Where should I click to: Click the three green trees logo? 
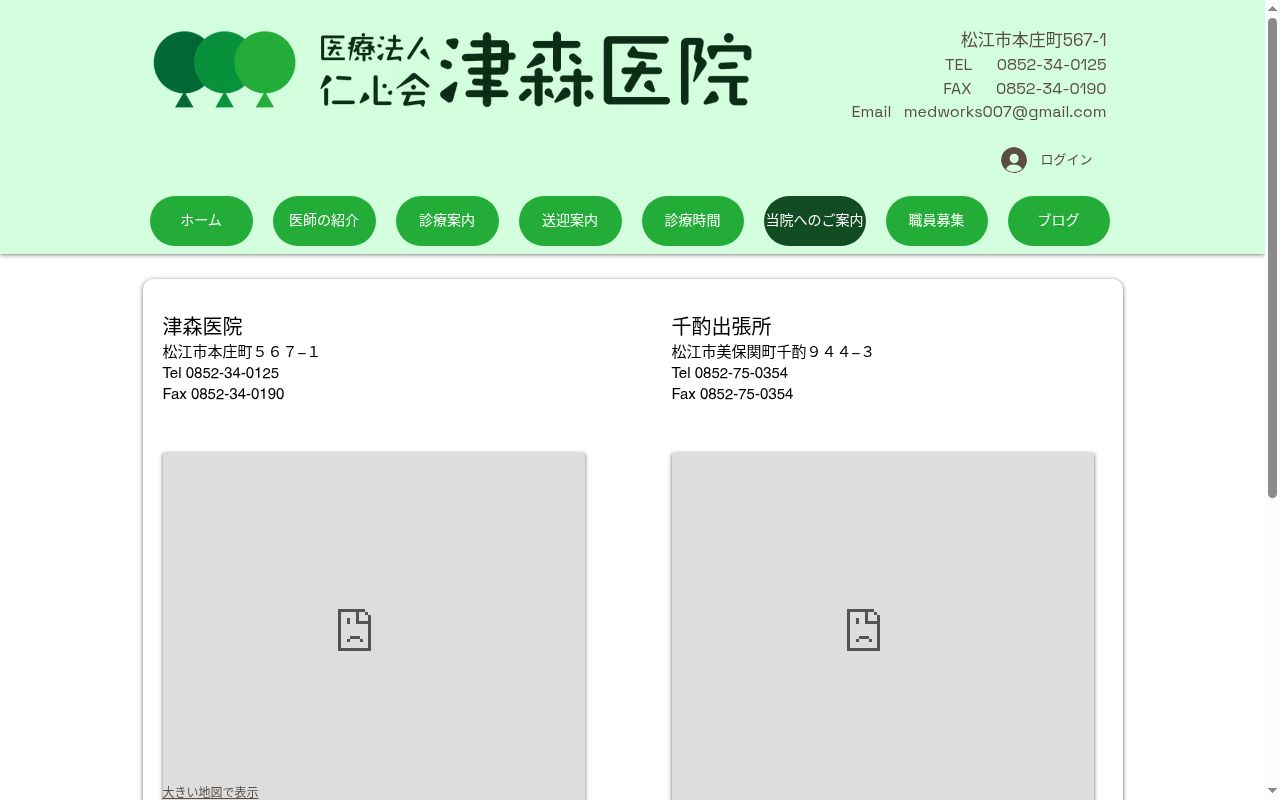coord(224,69)
